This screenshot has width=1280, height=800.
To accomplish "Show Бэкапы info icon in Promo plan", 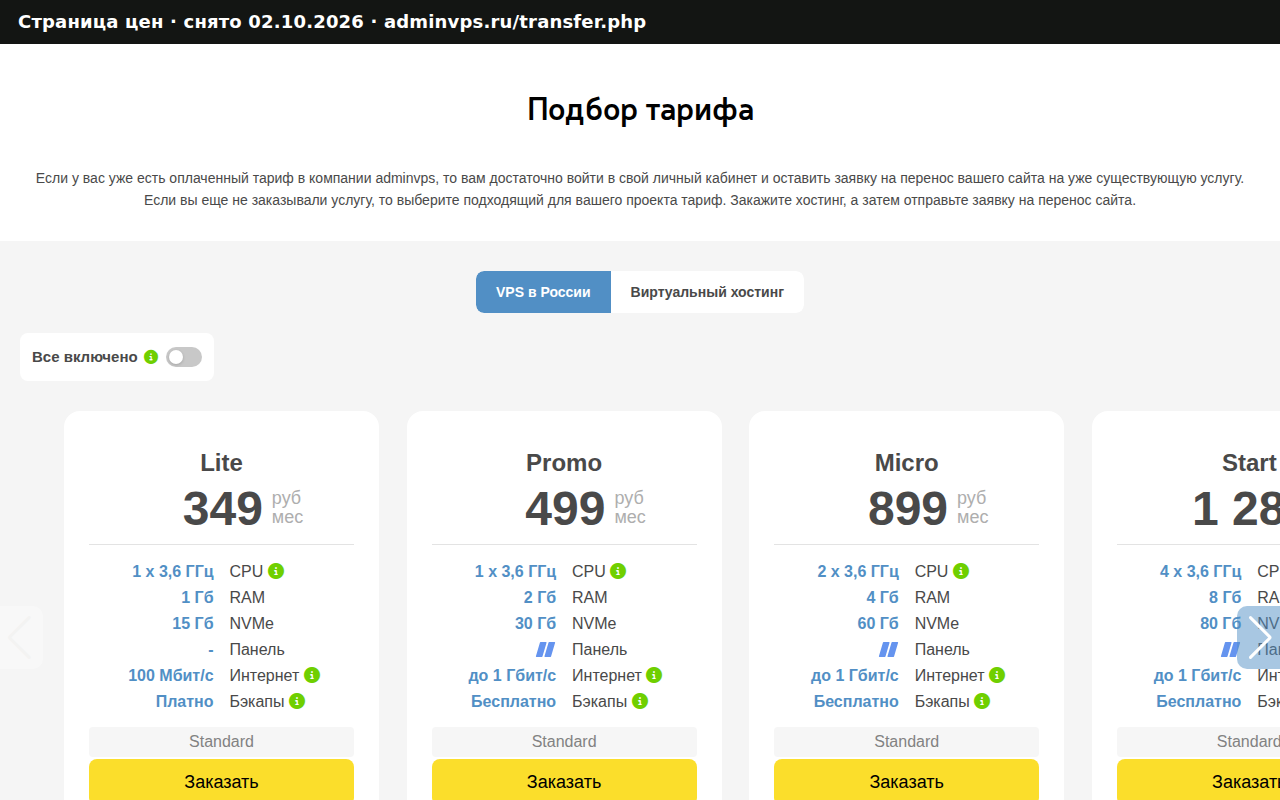I will coord(640,701).
